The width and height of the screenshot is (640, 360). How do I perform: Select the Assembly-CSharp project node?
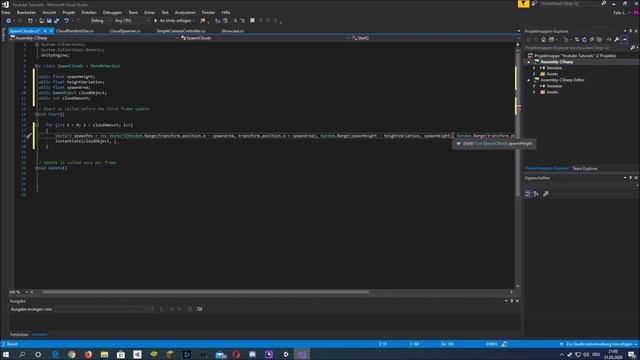pos(557,62)
